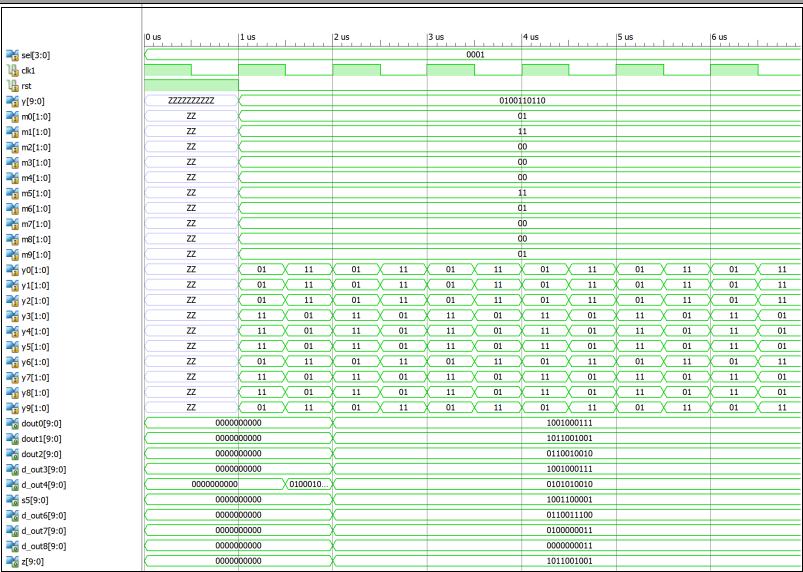The height and width of the screenshot is (572, 803).
Task: Select the m9[1:0] signal name
Action: pyautogui.click(x=38, y=254)
